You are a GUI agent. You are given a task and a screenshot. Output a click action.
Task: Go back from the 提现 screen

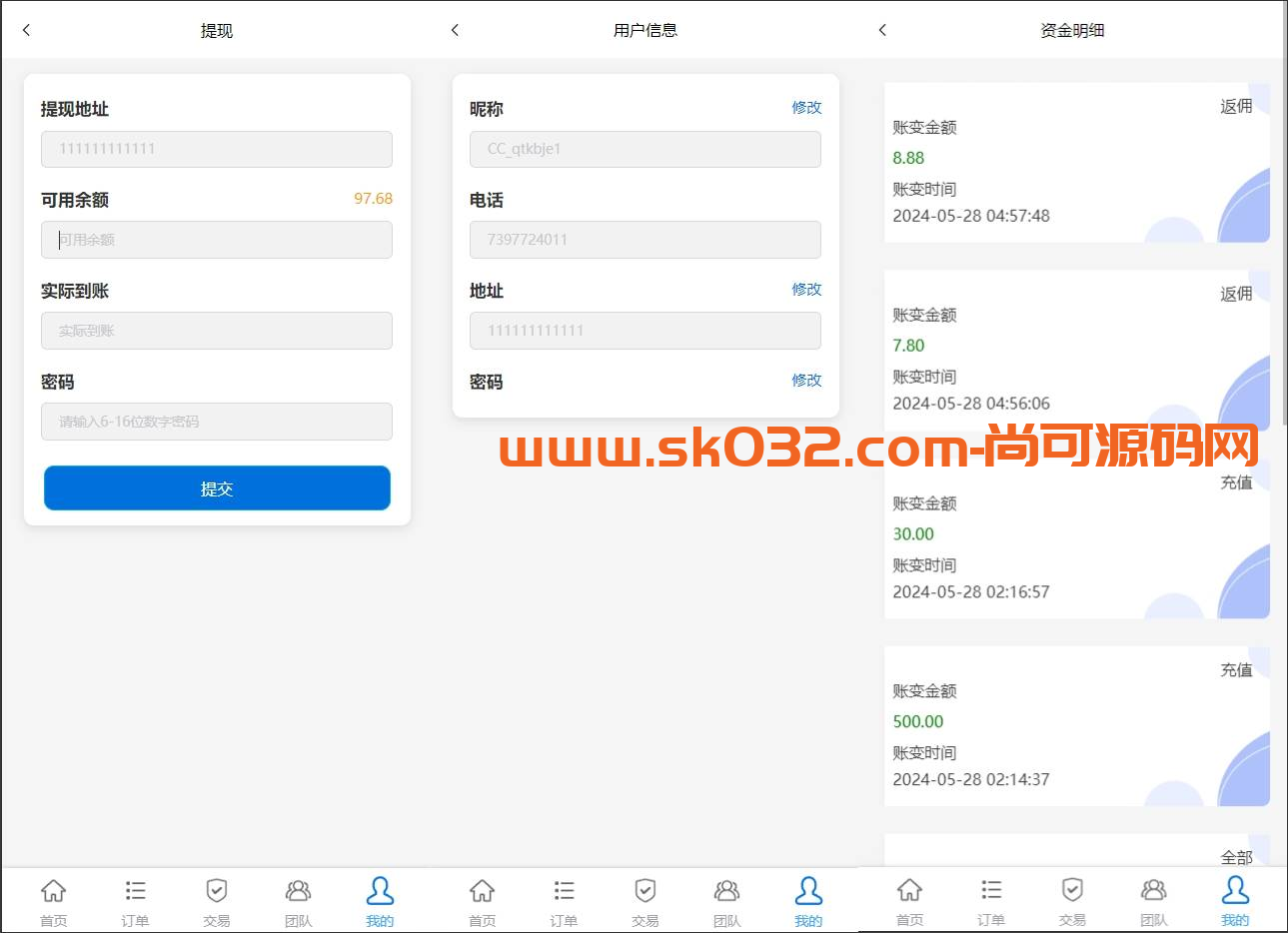click(27, 30)
